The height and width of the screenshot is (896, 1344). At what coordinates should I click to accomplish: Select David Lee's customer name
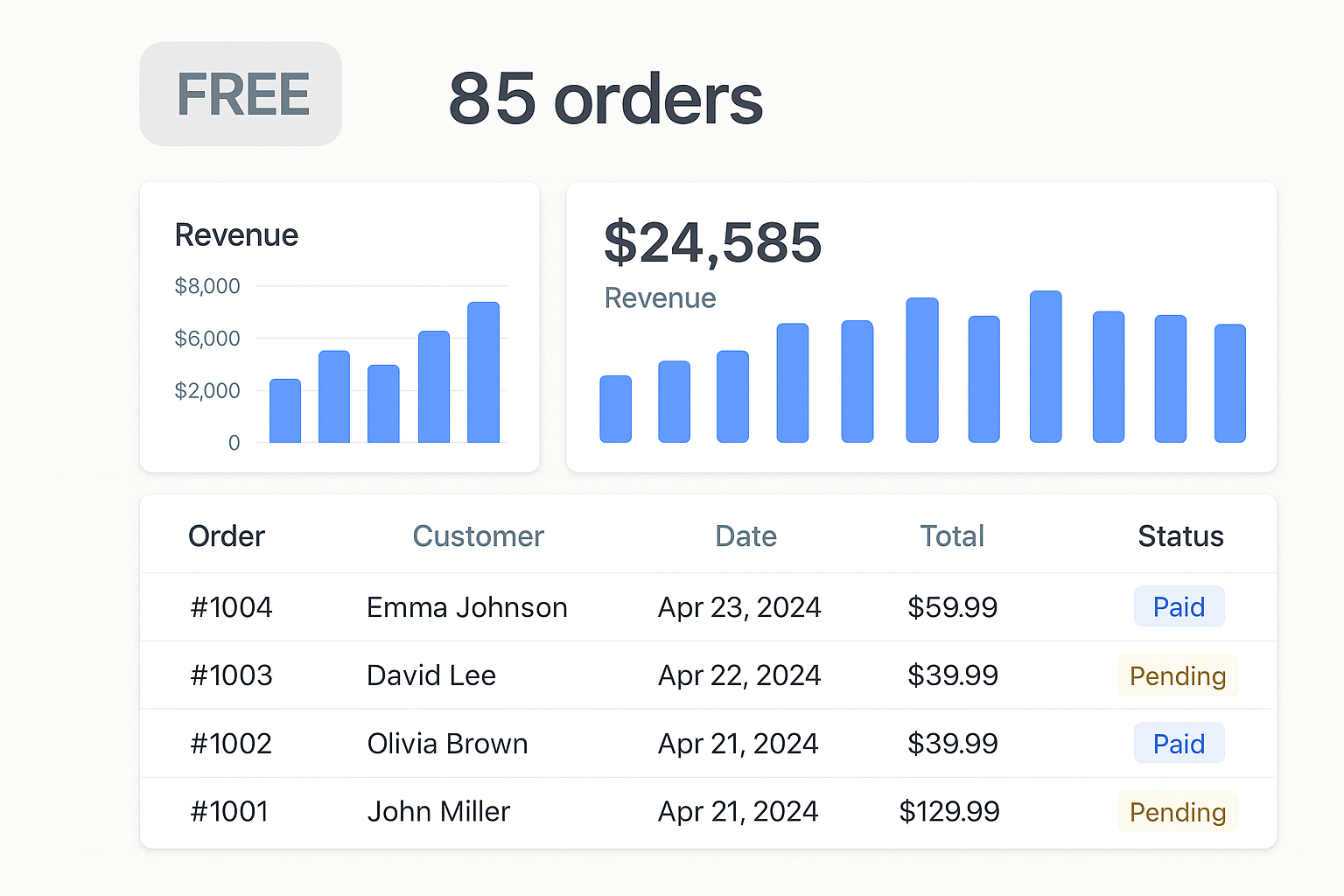431,675
